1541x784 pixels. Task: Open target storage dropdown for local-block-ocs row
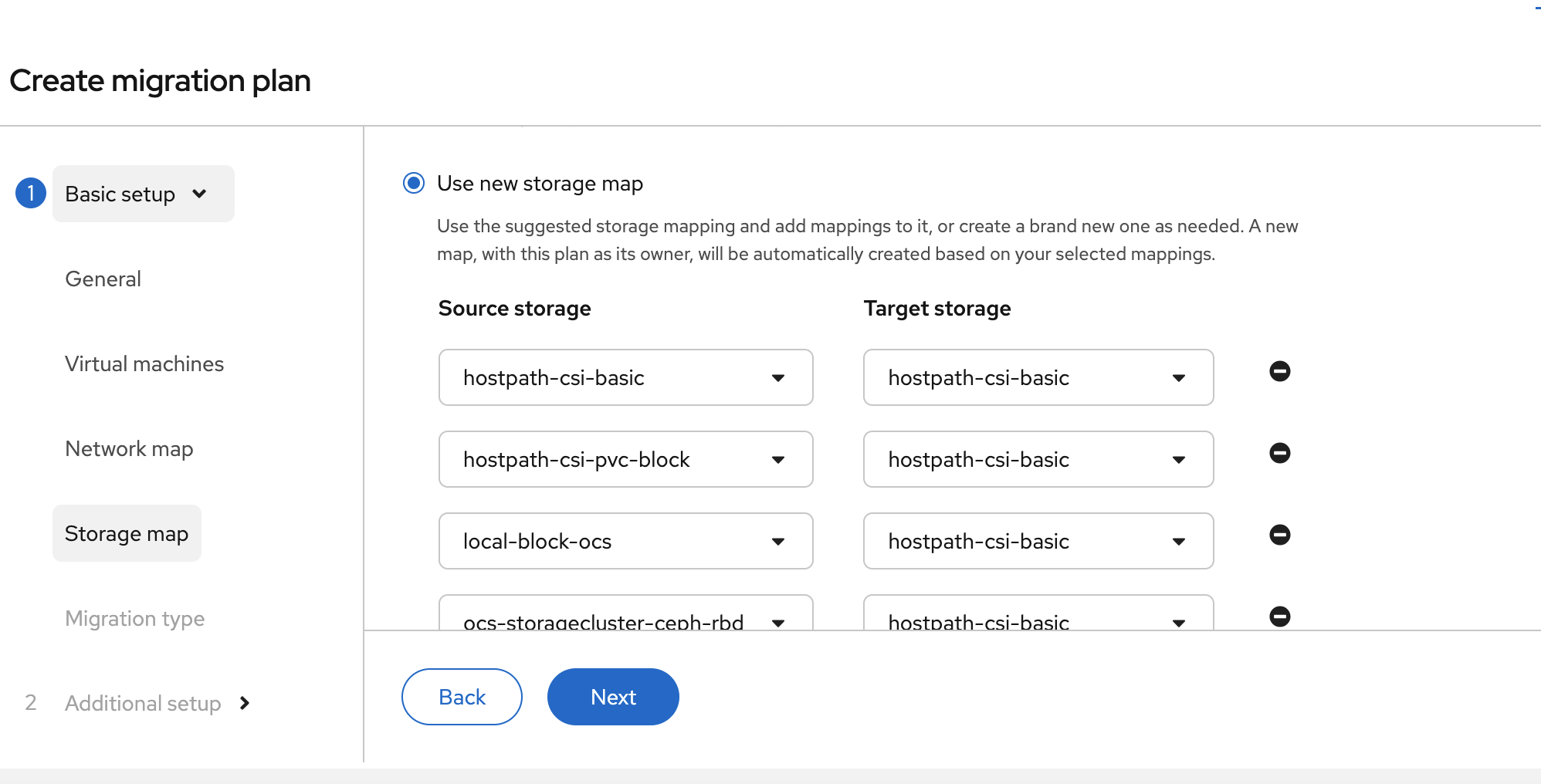tap(1038, 541)
